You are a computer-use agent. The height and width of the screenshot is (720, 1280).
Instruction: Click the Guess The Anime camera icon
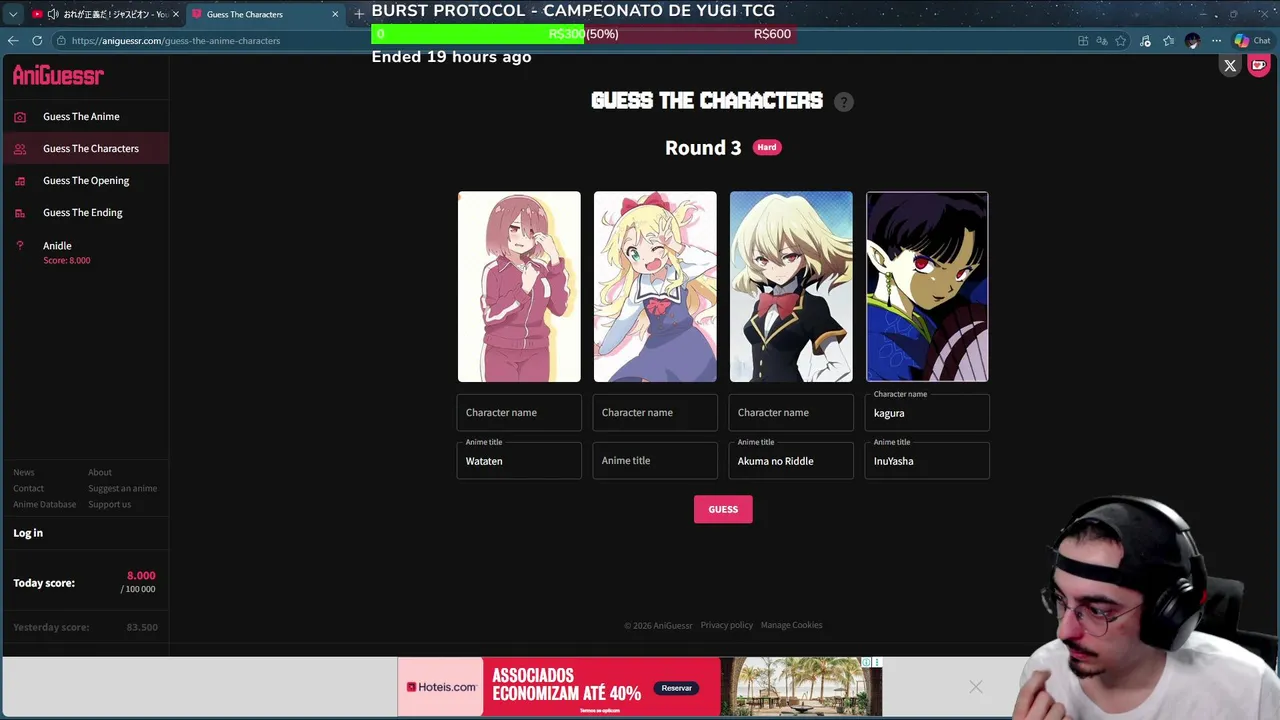pyautogui.click(x=20, y=117)
